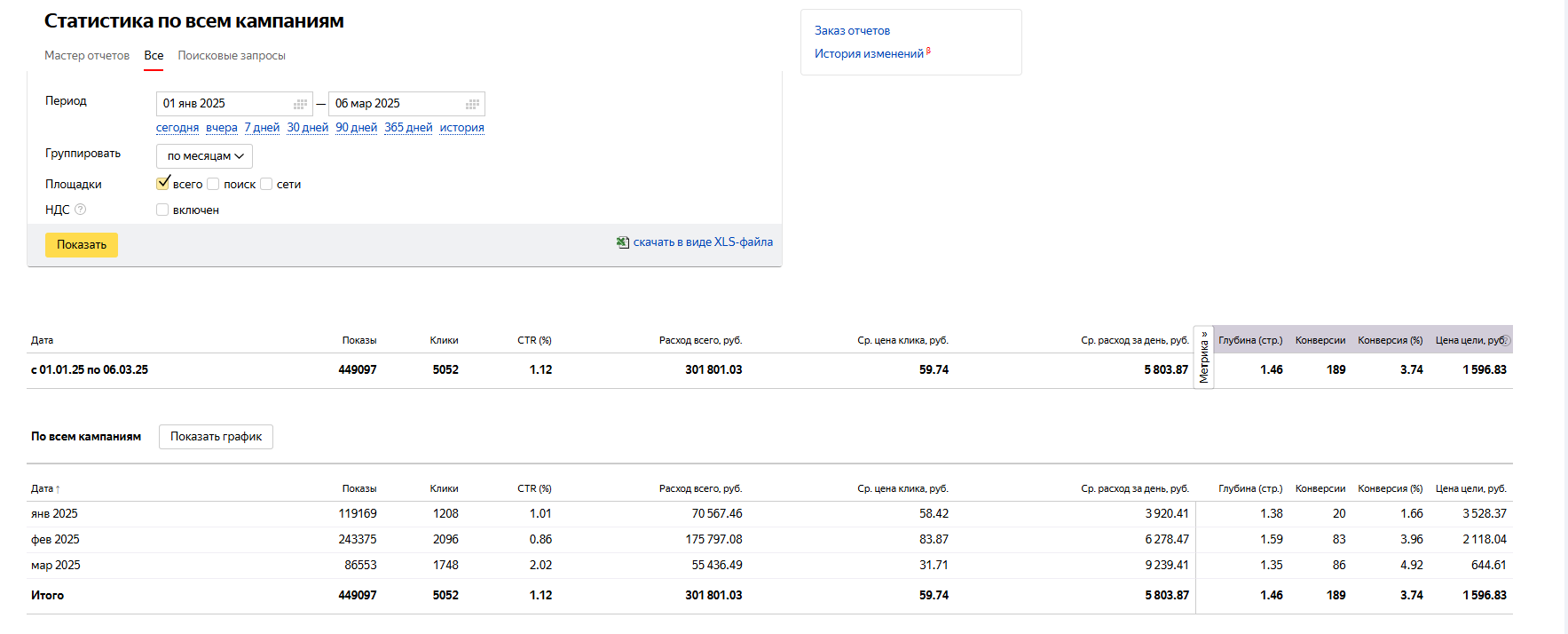The width and height of the screenshot is (1568, 634).
Task: Click the Показать button
Action: pyautogui.click(x=82, y=245)
